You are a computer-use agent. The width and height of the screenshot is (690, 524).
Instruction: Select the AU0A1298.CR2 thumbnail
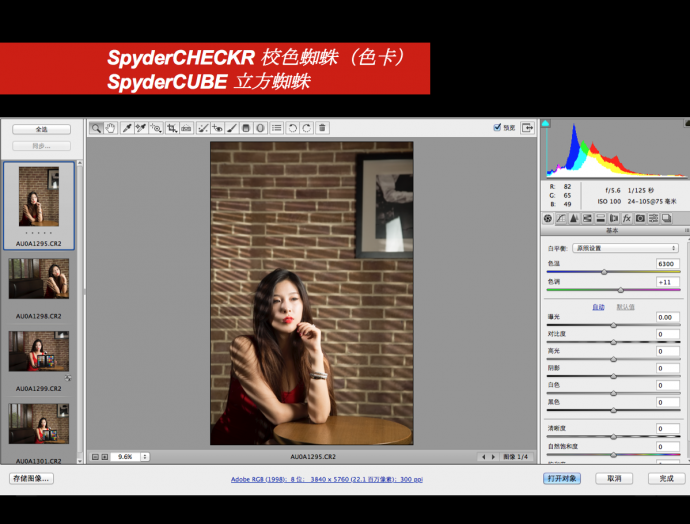40,279
